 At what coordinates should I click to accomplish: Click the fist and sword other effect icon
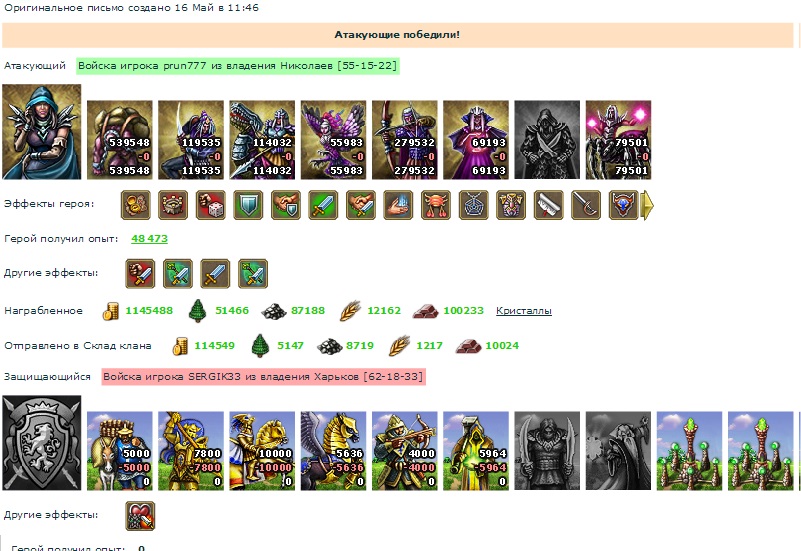coord(140,274)
